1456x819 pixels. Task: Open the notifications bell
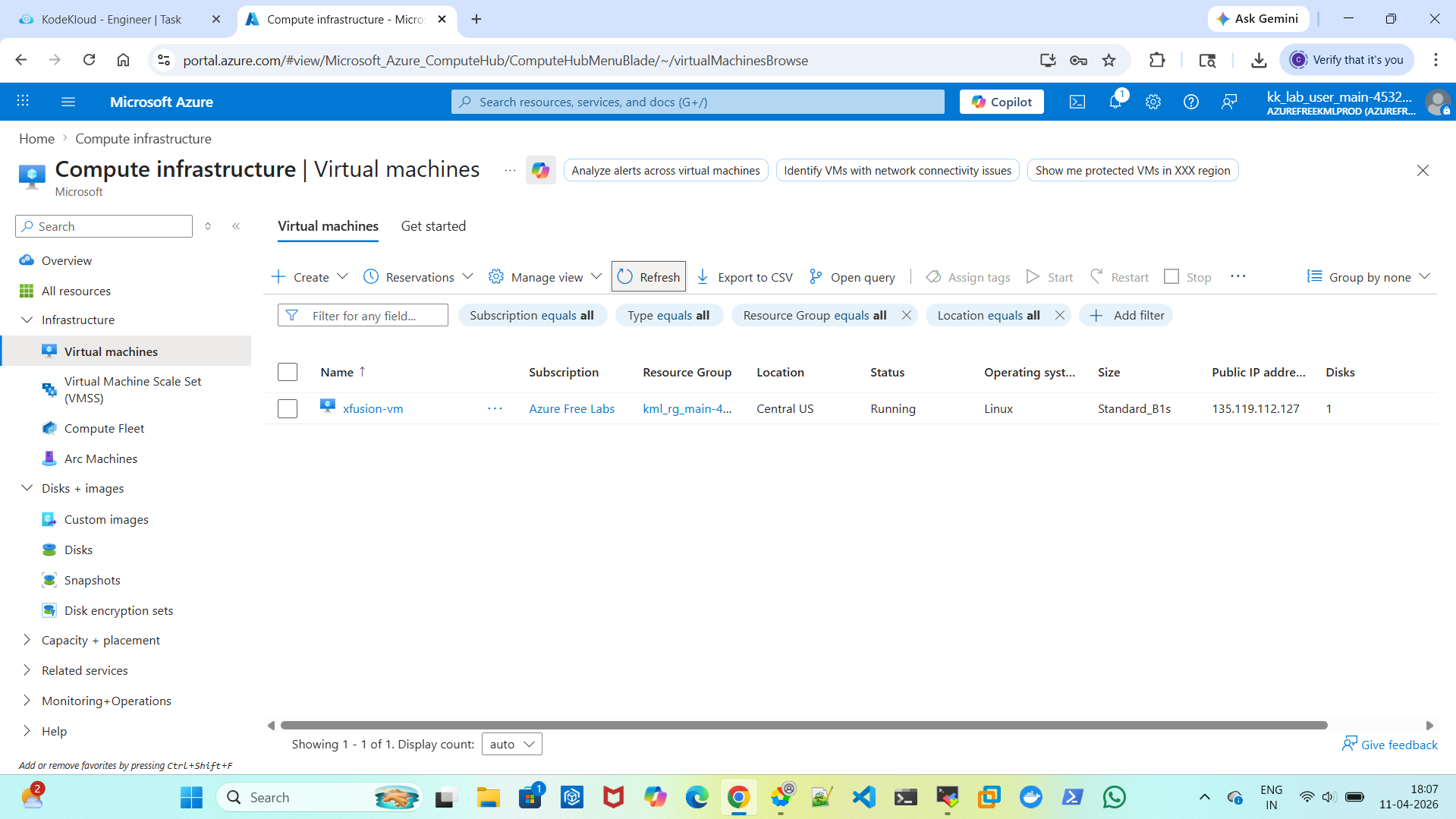(1115, 102)
